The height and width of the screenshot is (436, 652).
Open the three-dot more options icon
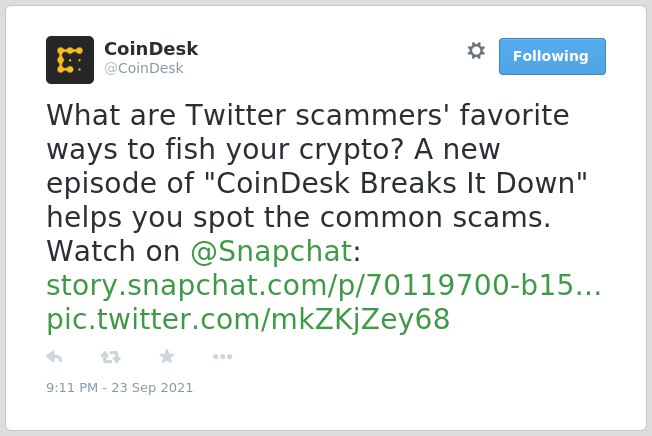222,357
